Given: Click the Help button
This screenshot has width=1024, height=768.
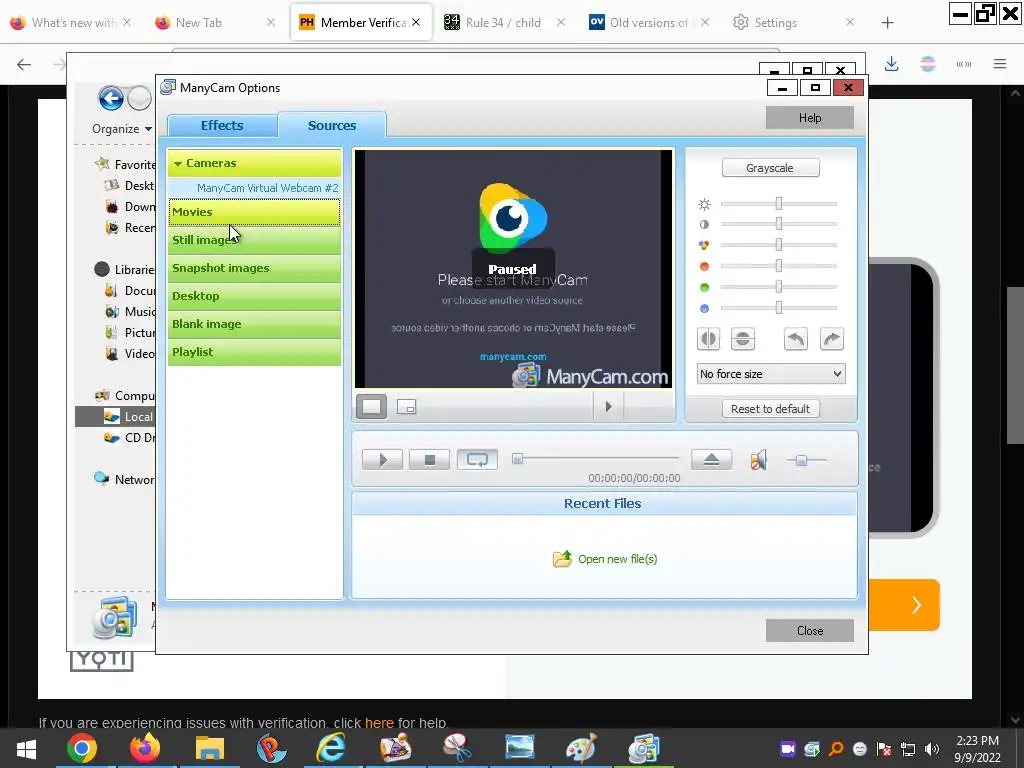Looking at the screenshot, I should [810, 118].
